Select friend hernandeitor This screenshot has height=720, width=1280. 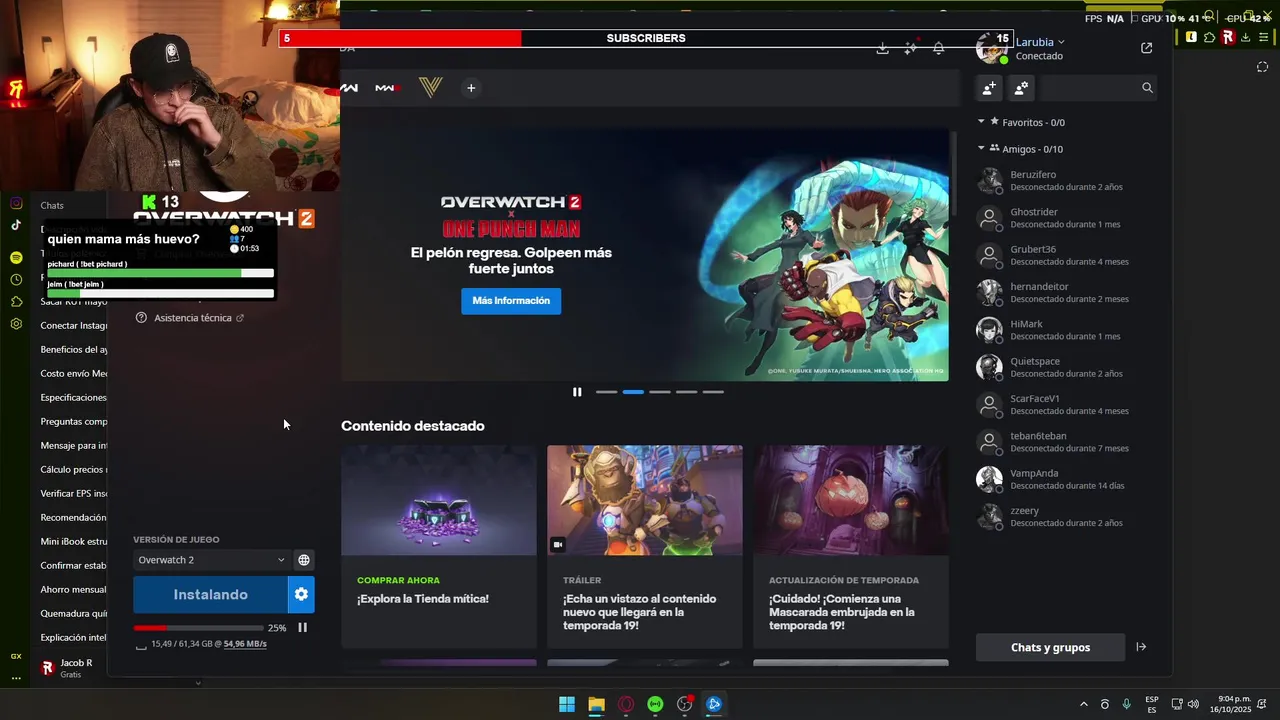tap(1066, 293)
